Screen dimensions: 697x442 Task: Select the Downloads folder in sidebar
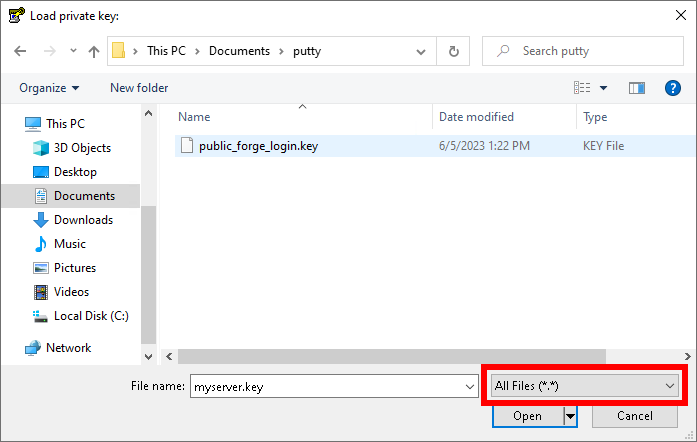pyautogui.click(x=83, y=220)
